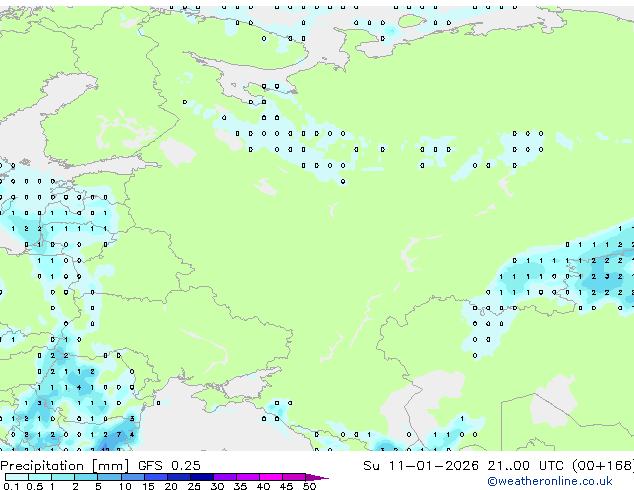
Task: Click the '21:00 UTC' time text
Action: coord(525,466)
